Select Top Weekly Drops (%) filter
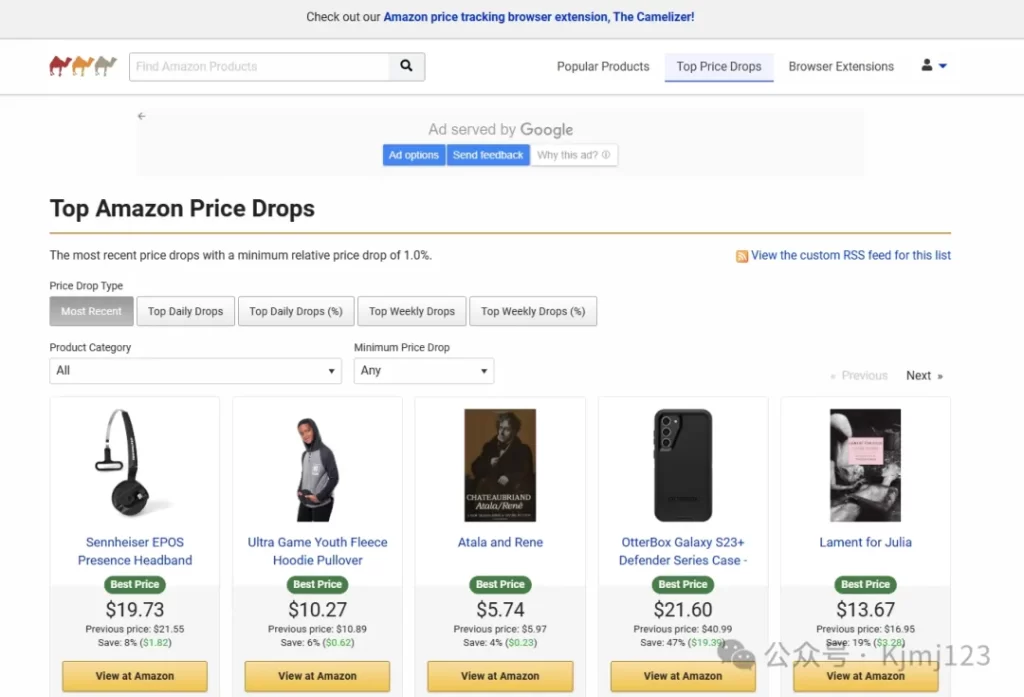This screenshot has width=1024, height=697. [x=533, y=311]
